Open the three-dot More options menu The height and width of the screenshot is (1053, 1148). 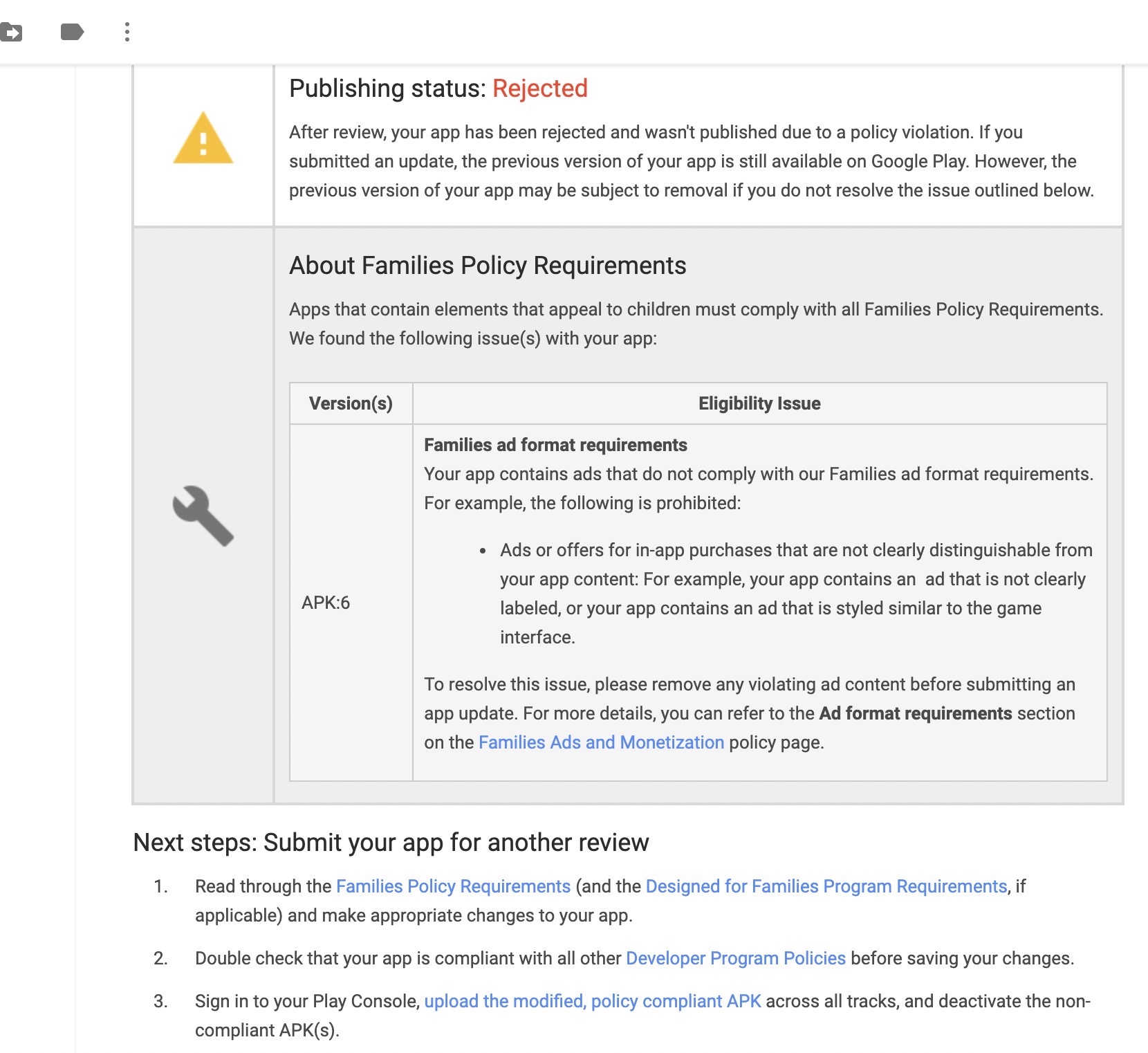(127, 32)
